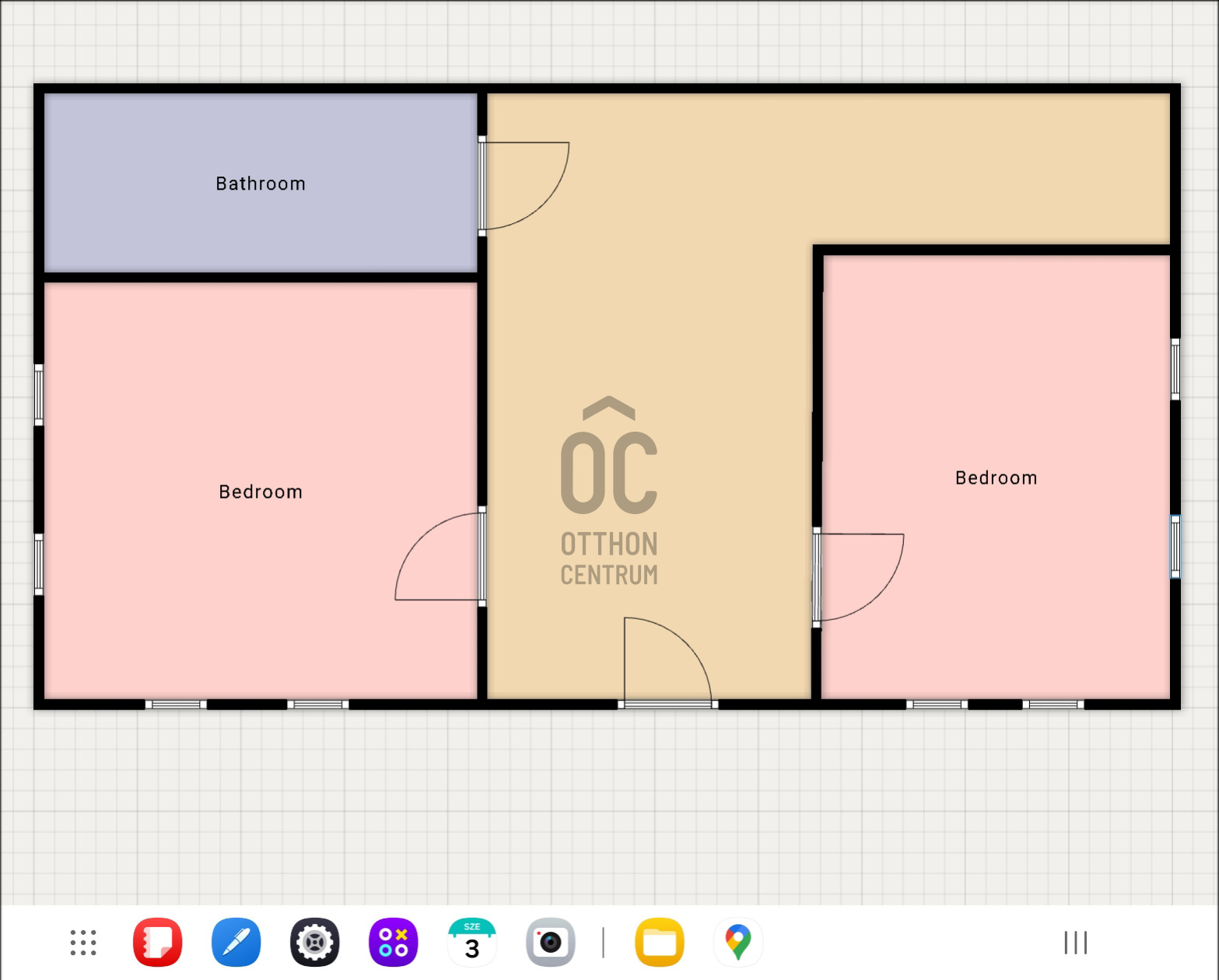Launch the Samsung Notes app
Viewport: 1219px width, 980px height.
click(x=158, y=942)
